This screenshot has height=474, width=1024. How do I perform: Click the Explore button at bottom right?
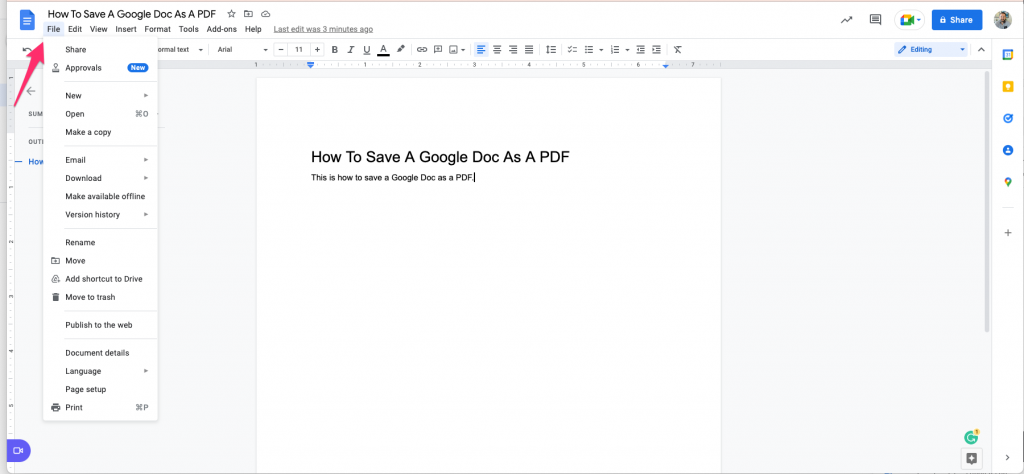tap(971, 458)
